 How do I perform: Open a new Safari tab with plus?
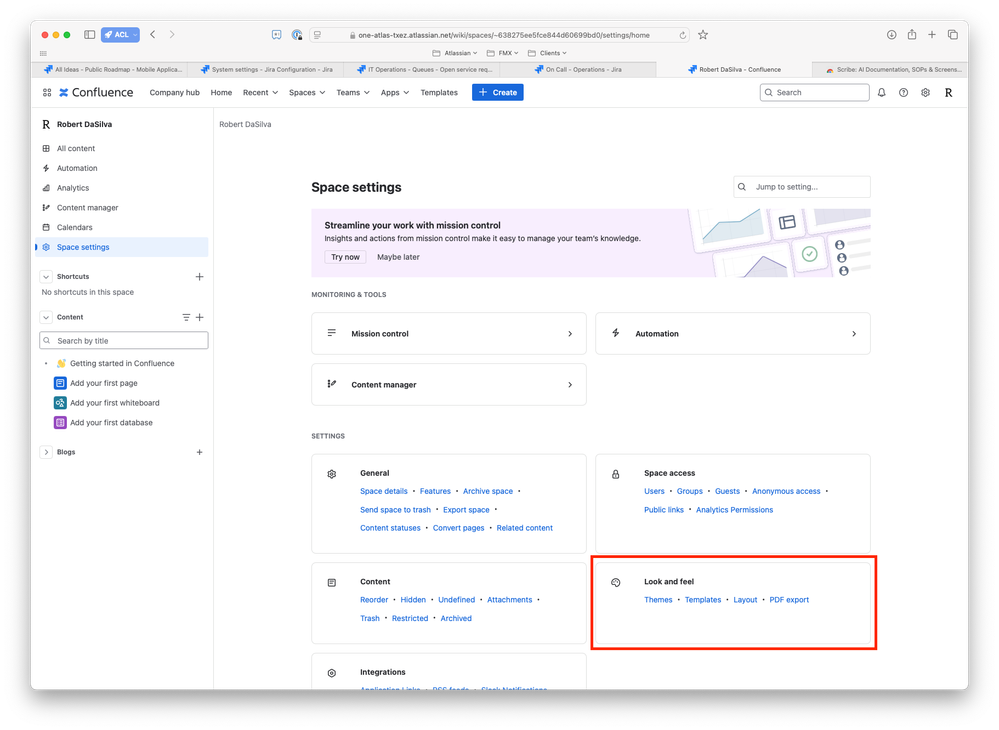pyautogui.click(x=931, y=34)
